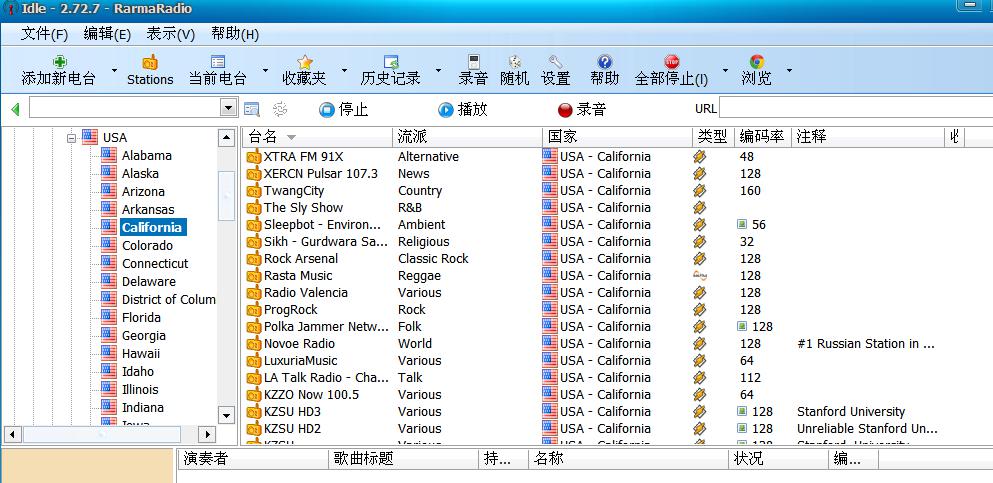The image size is (993, 483).
Task: Click the type icon in Rasta Music row
Action: click(700, 276)
